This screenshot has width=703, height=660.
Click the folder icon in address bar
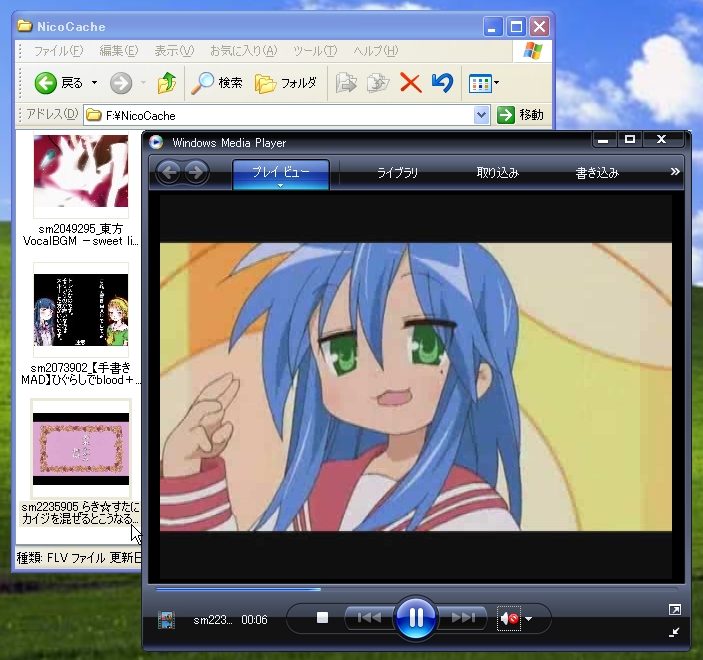point(94,115)
